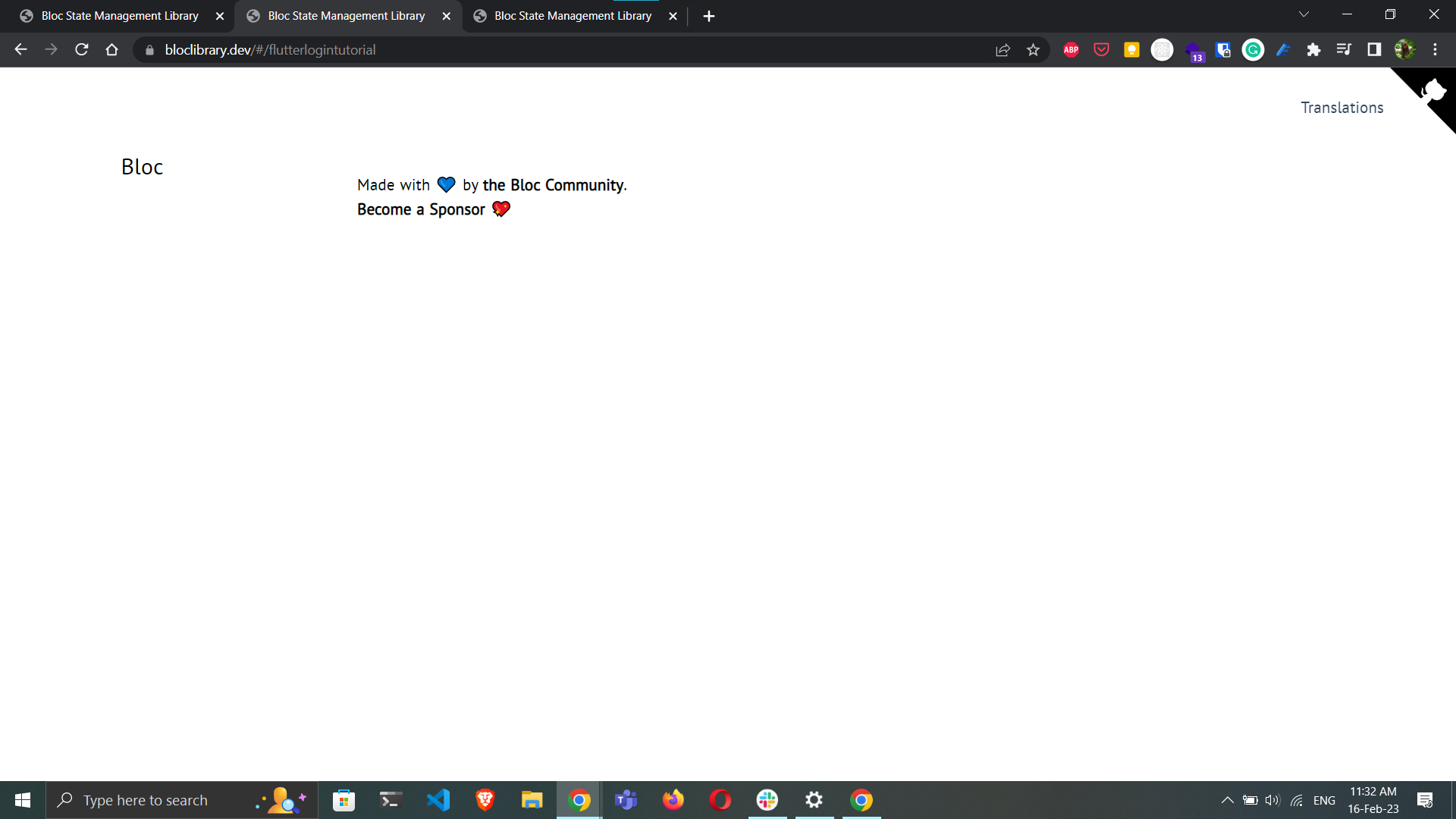Click the AdBlock Plus extension icon
This screenshot has height=819, width=1456.
1071,49
